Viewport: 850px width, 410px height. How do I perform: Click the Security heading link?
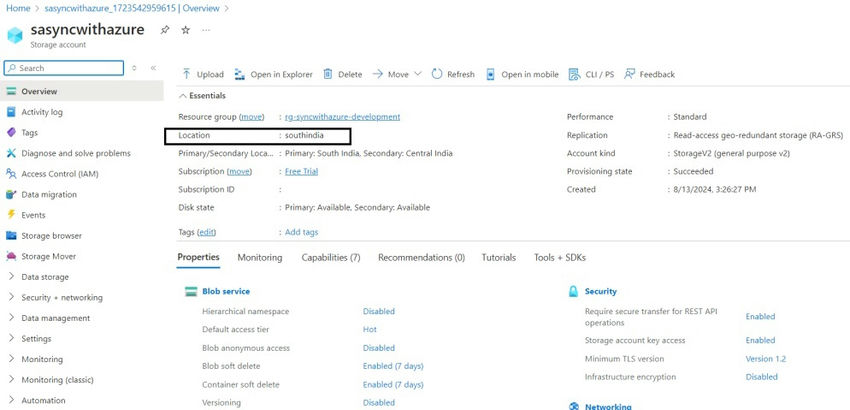pos(601,291)
